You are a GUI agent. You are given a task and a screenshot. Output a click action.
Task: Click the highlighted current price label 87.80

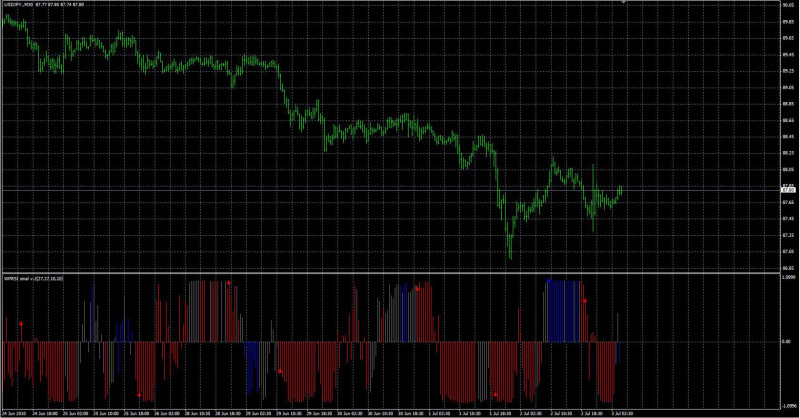787,189
